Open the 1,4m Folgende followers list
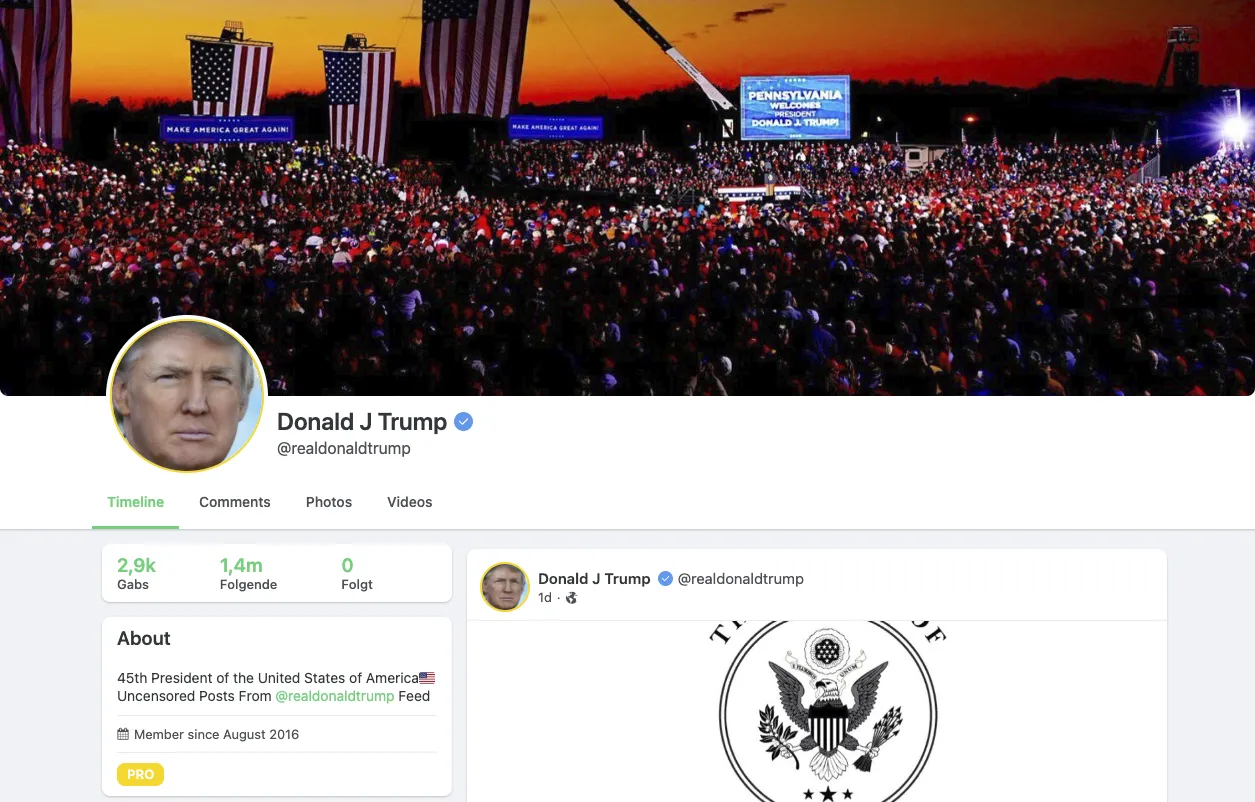Image resolution: width=1255 pixels, height=802 pixels. 248,573
